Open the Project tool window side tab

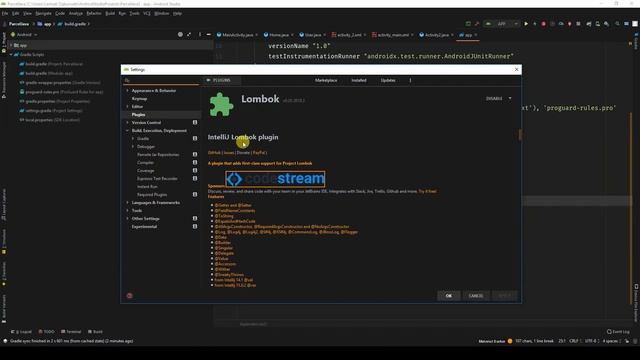4,42
